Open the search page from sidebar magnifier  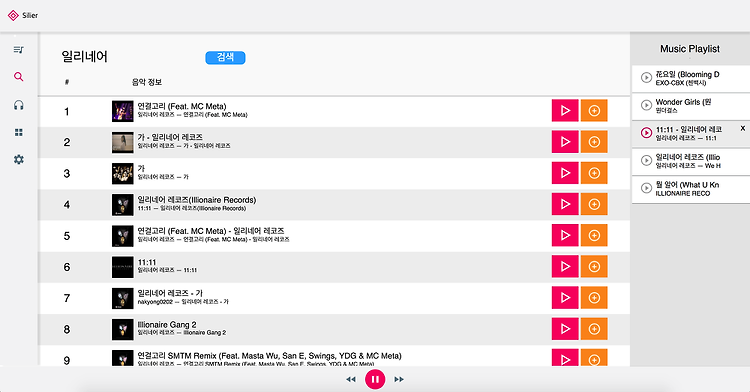coord(19,76)
